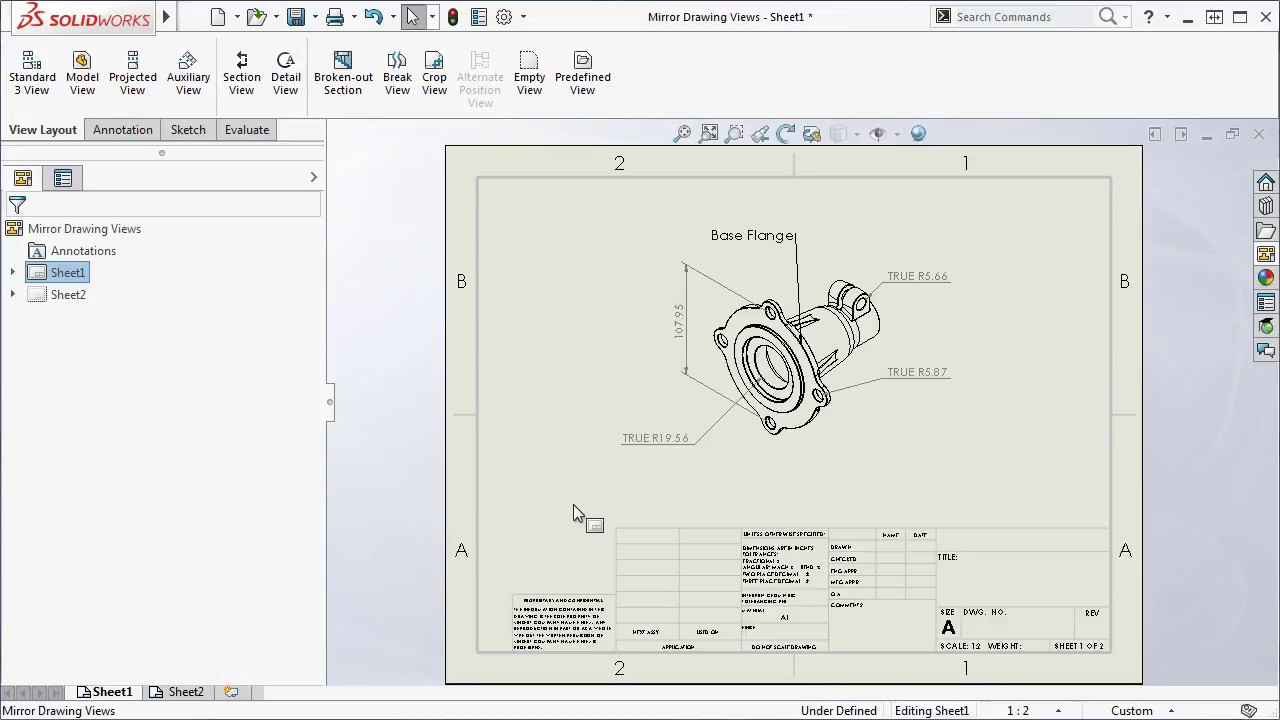Switch to the Annotation ribbon tab
This screenshot has width=1280, height=720.
point(122,129)
